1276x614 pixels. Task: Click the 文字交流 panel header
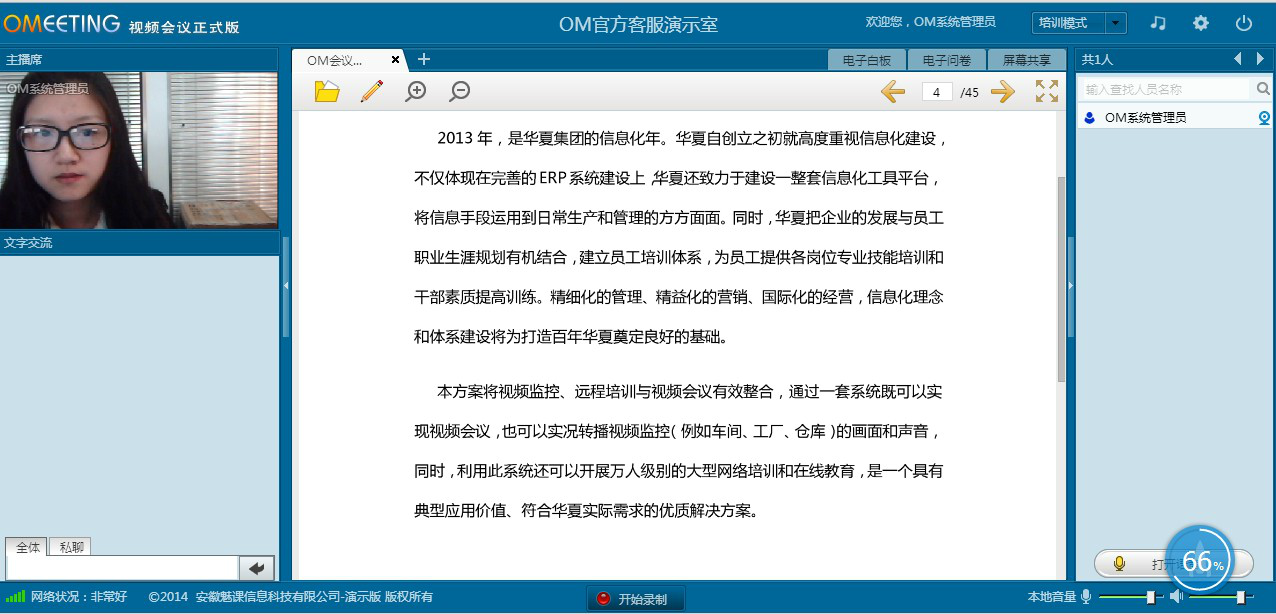click(139, 243)
